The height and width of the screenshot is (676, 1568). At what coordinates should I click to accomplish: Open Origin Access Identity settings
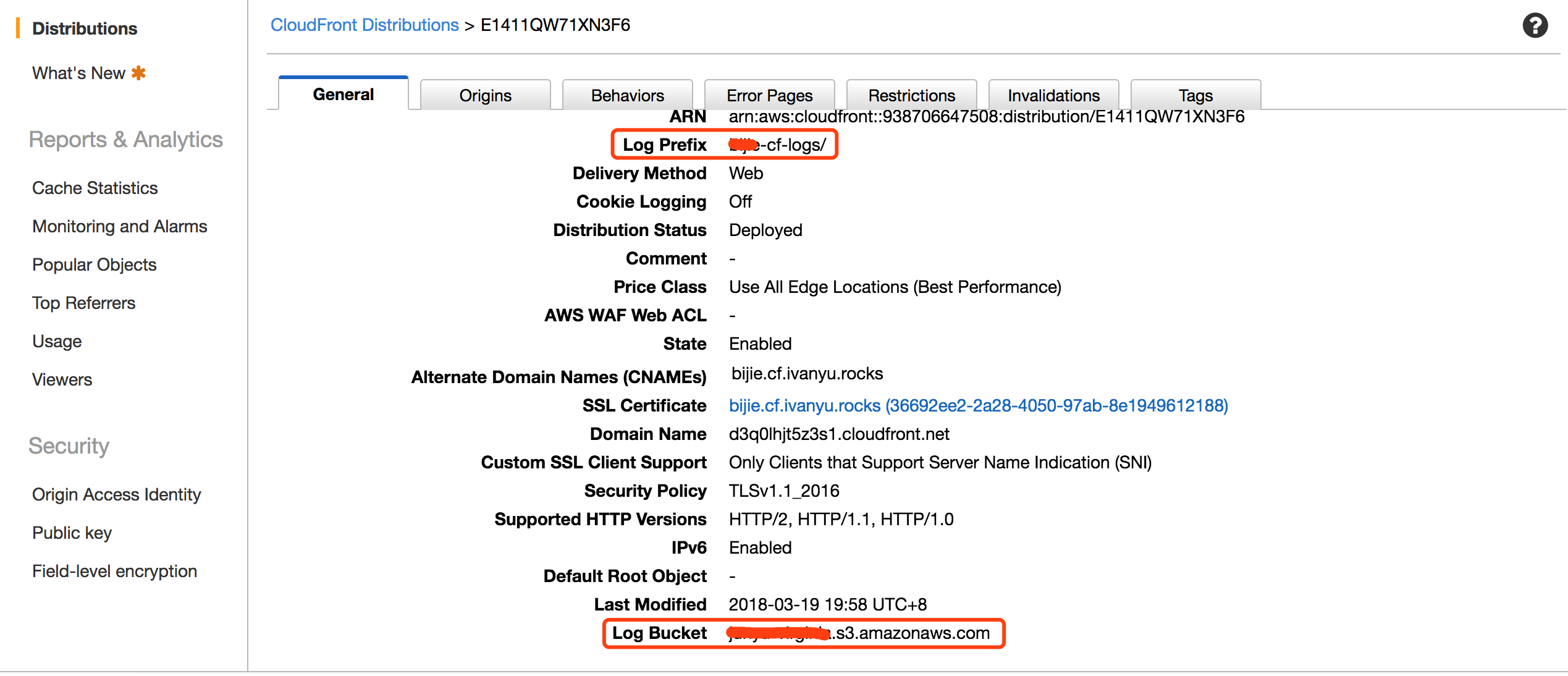click(x=116, y=494)
